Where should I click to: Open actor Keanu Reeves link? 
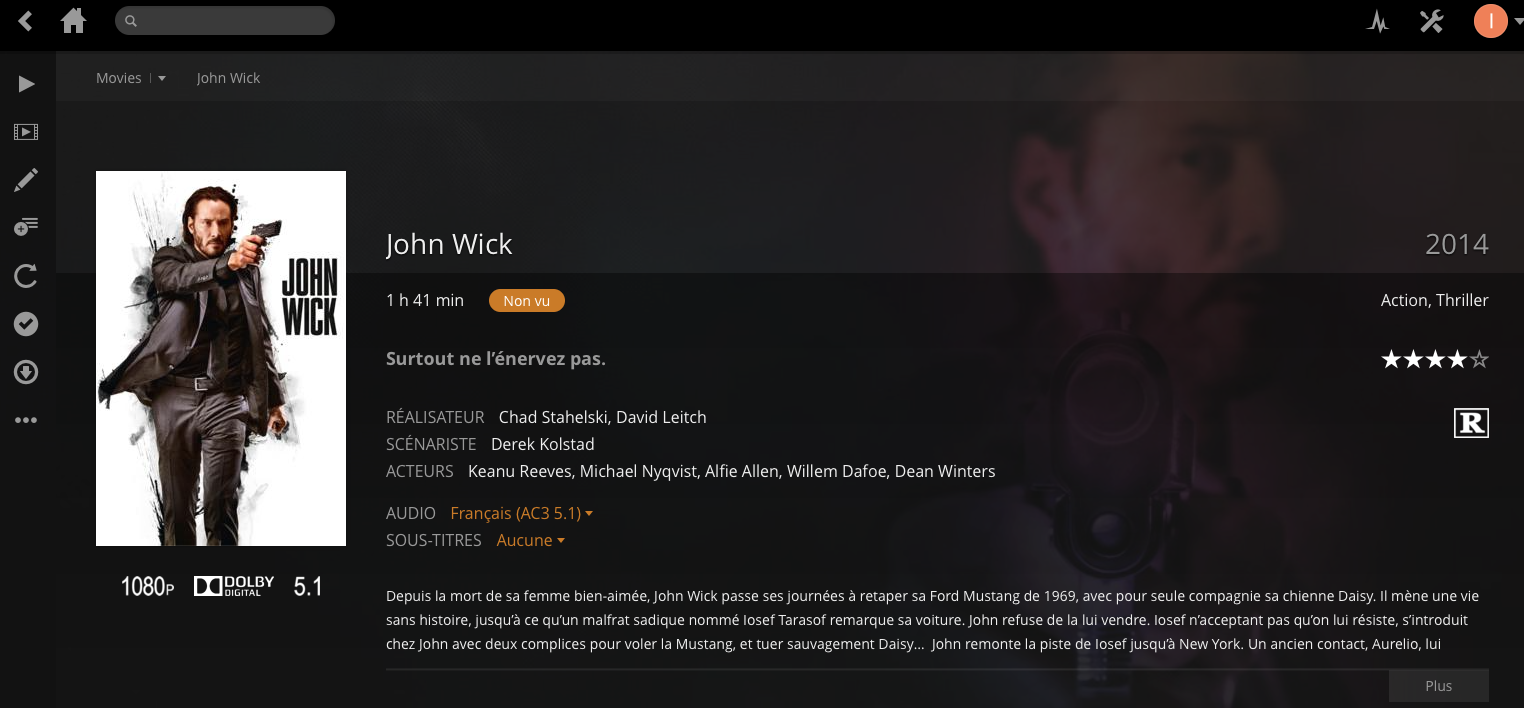tap(520, 471)
